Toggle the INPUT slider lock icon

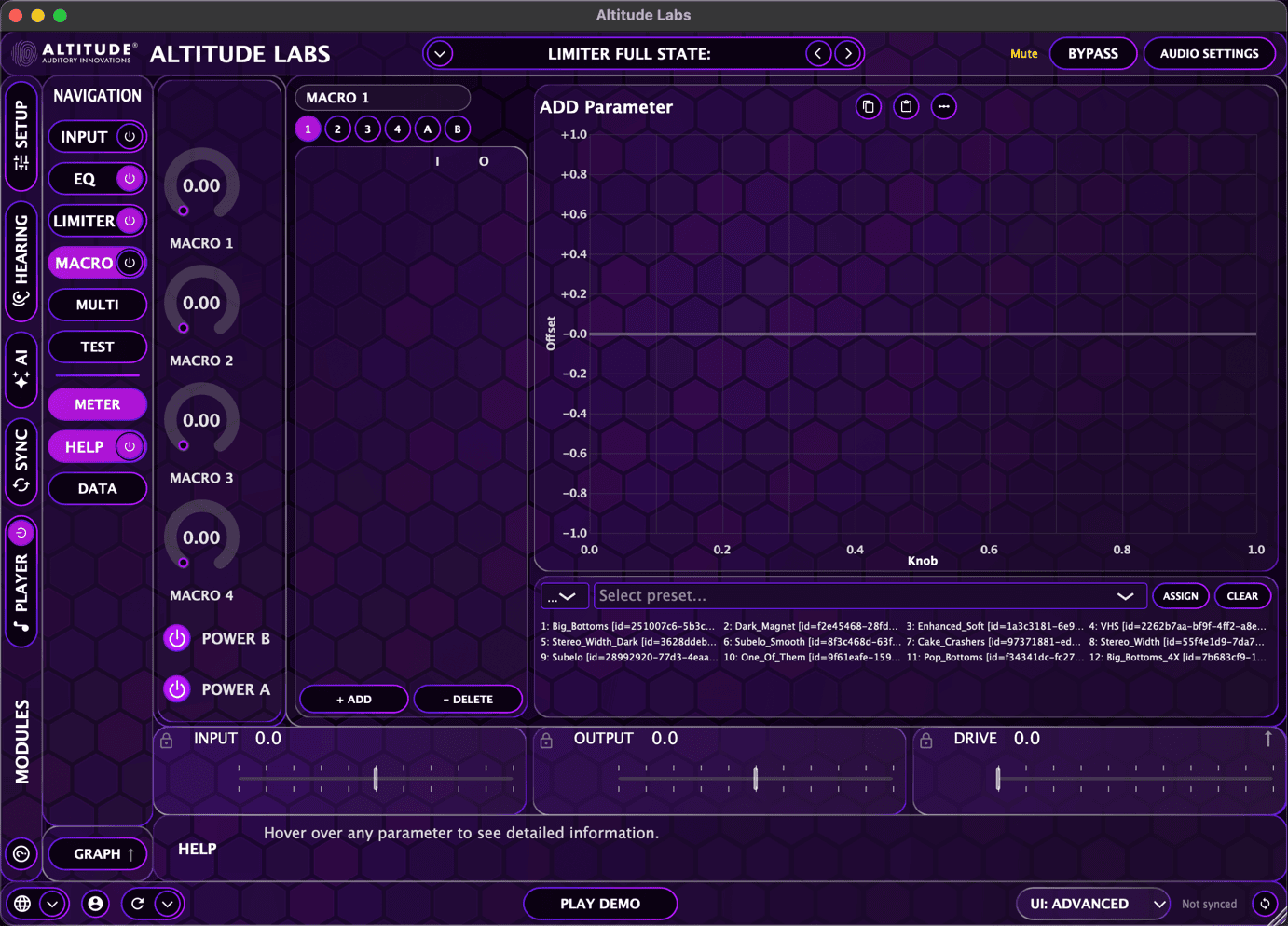click(x=167, y=742)
